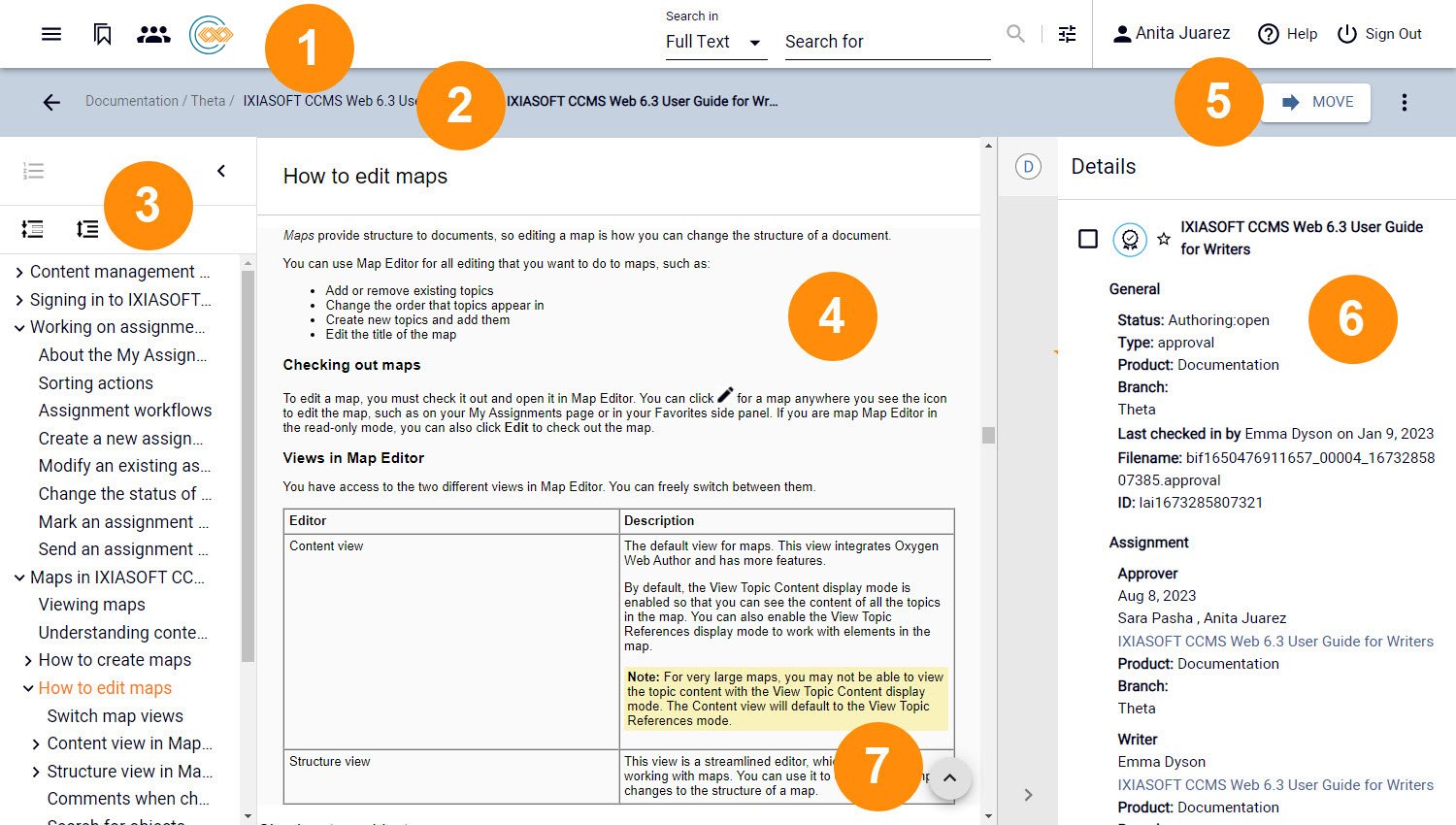Viewport: 1456px width, 825px height.
Task: Collapse Maps in IXIASOFT CCMS node
Action: coord(19,577)
